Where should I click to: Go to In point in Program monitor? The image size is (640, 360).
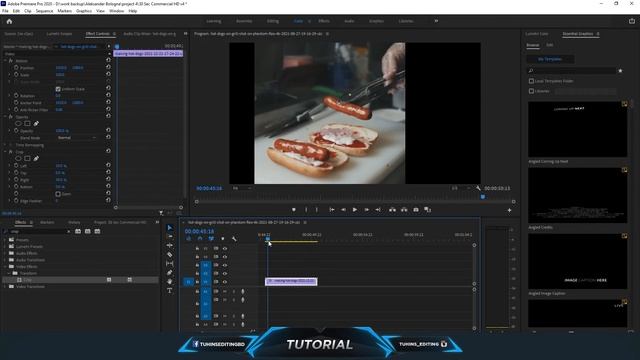(332, 210)
